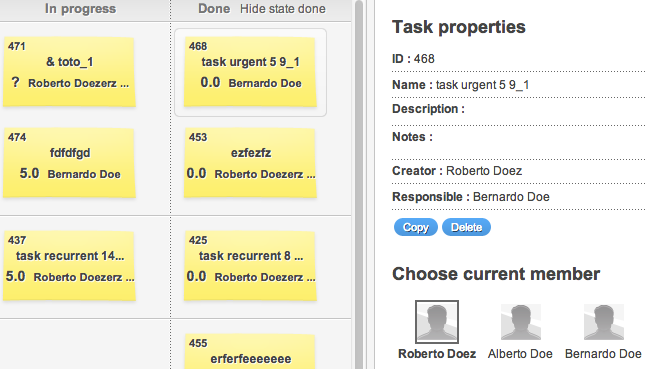Select task 425 task recurrent 8 note
The image size is (646, 369).
click(250, 266)
